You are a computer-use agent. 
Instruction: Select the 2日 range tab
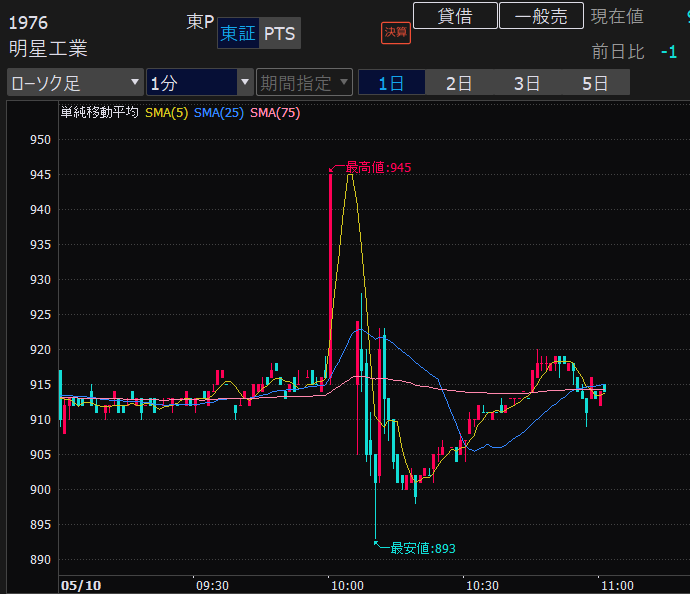tap(459, 82)
